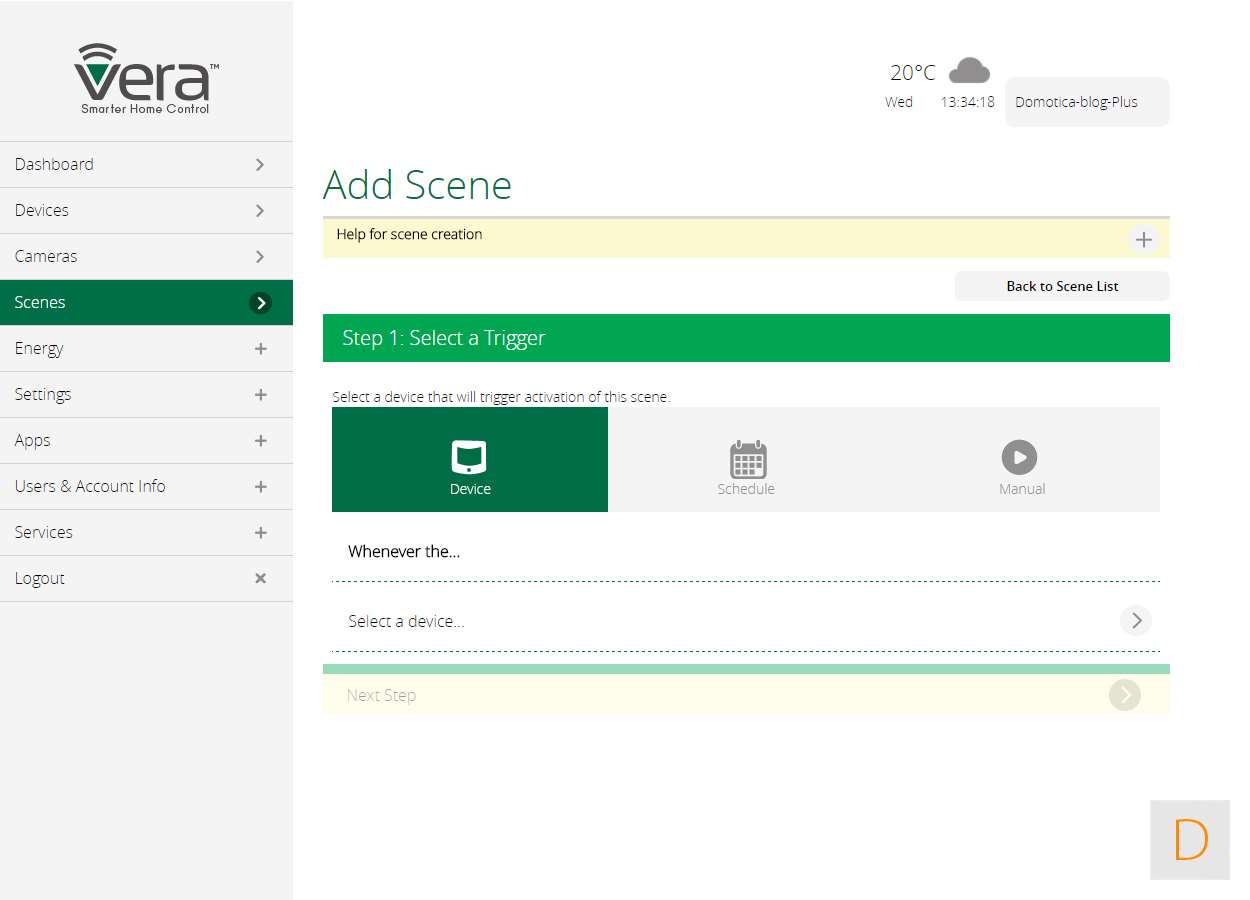This screenshot has height=900, width=1250.
Task: Click the orange D badge icon
Action: point(1189,840)
